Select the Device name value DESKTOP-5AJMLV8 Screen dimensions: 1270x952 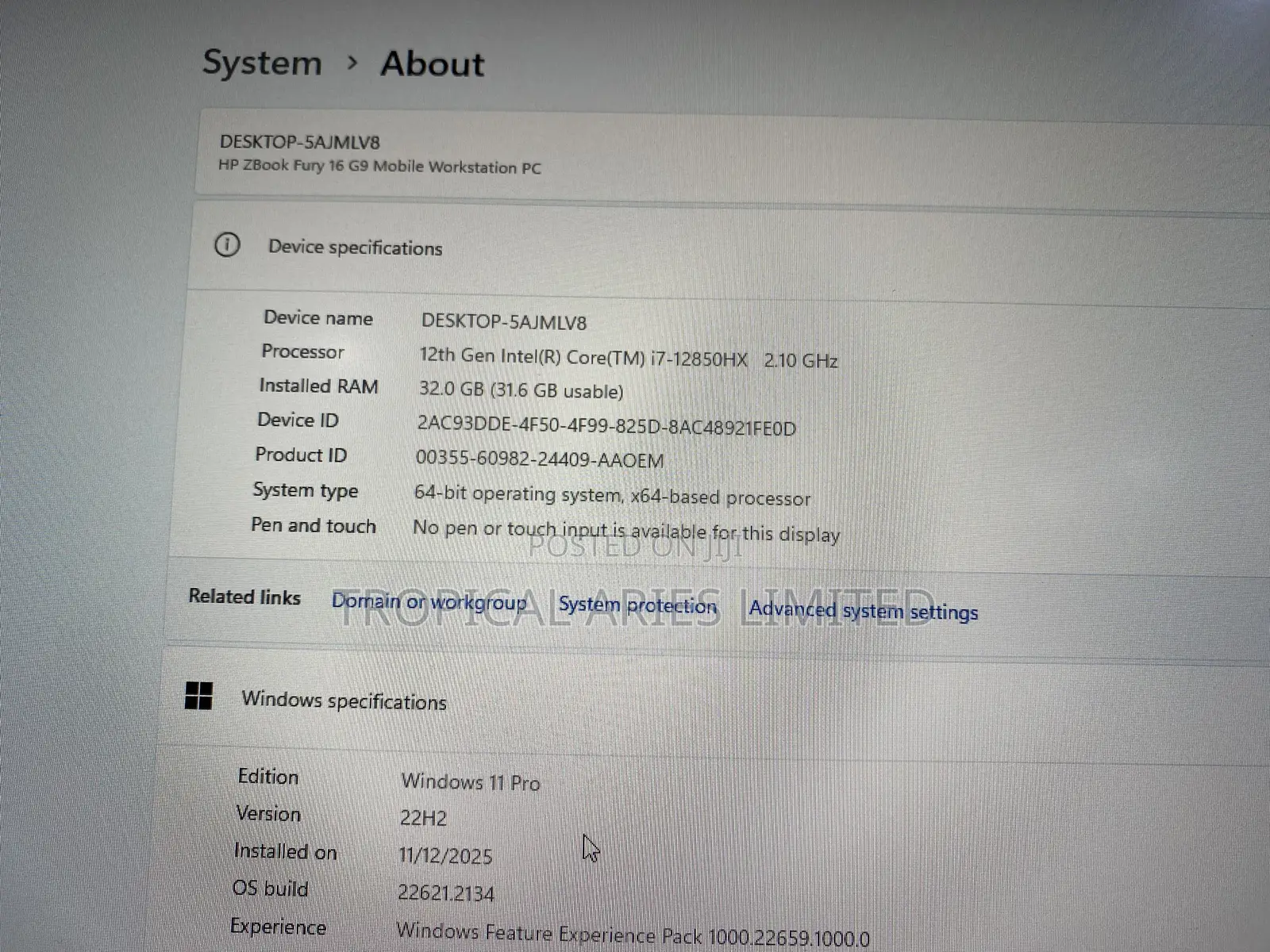coord(504,321)
